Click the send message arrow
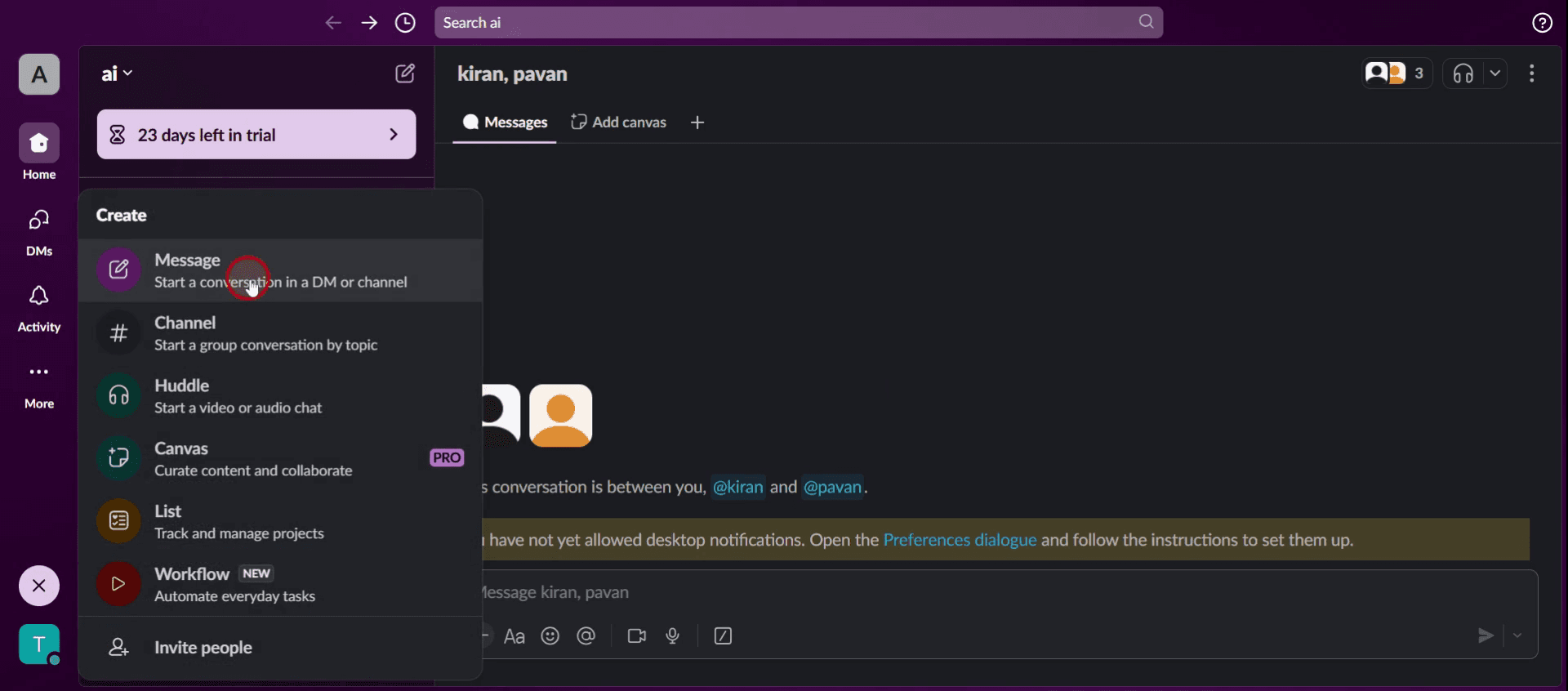 [1486, 635]
